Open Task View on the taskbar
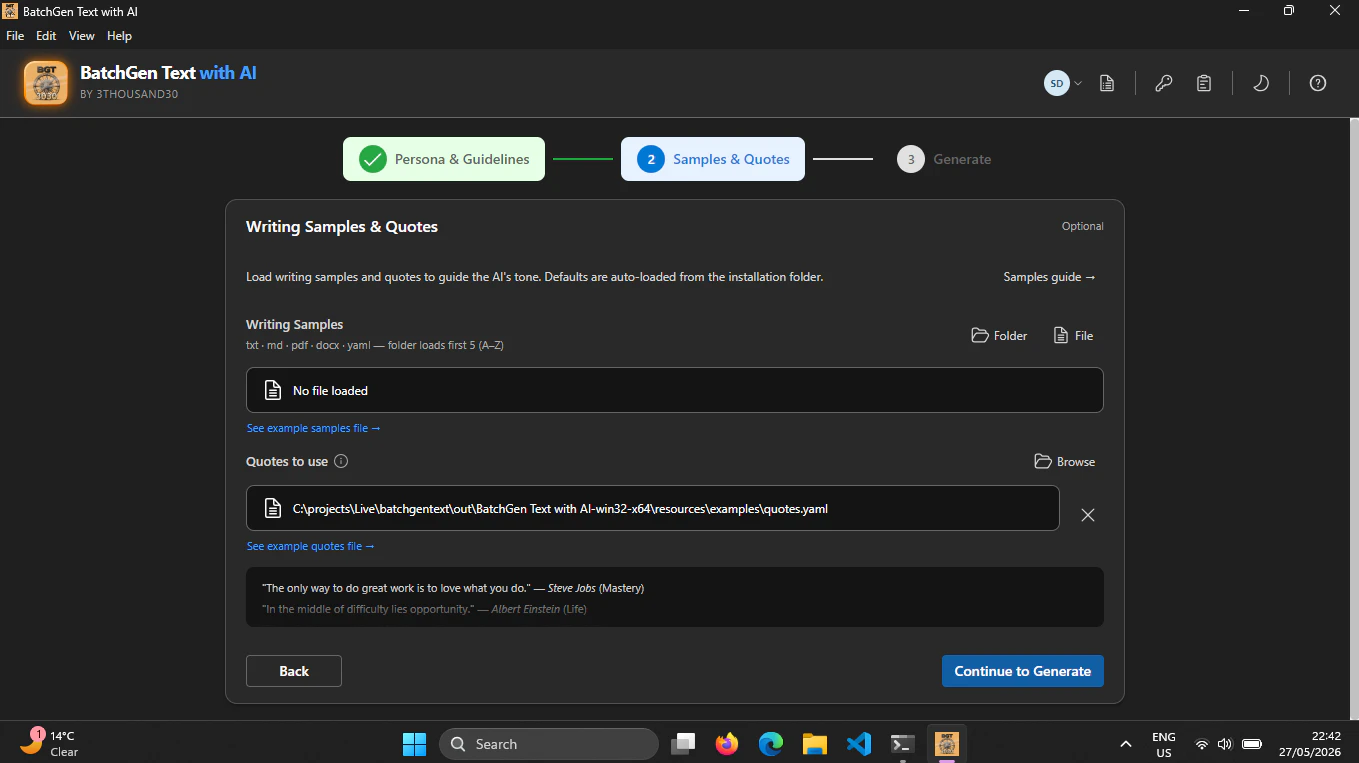This screenshot has width=1359, height=763. click(x=684, y=744)
